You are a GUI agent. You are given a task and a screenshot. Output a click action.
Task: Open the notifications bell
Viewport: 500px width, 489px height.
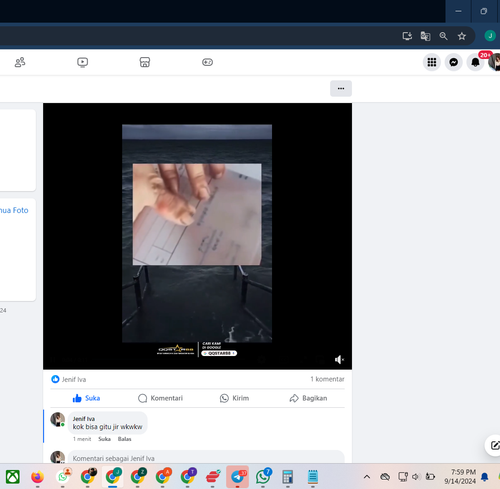(475, 62)
